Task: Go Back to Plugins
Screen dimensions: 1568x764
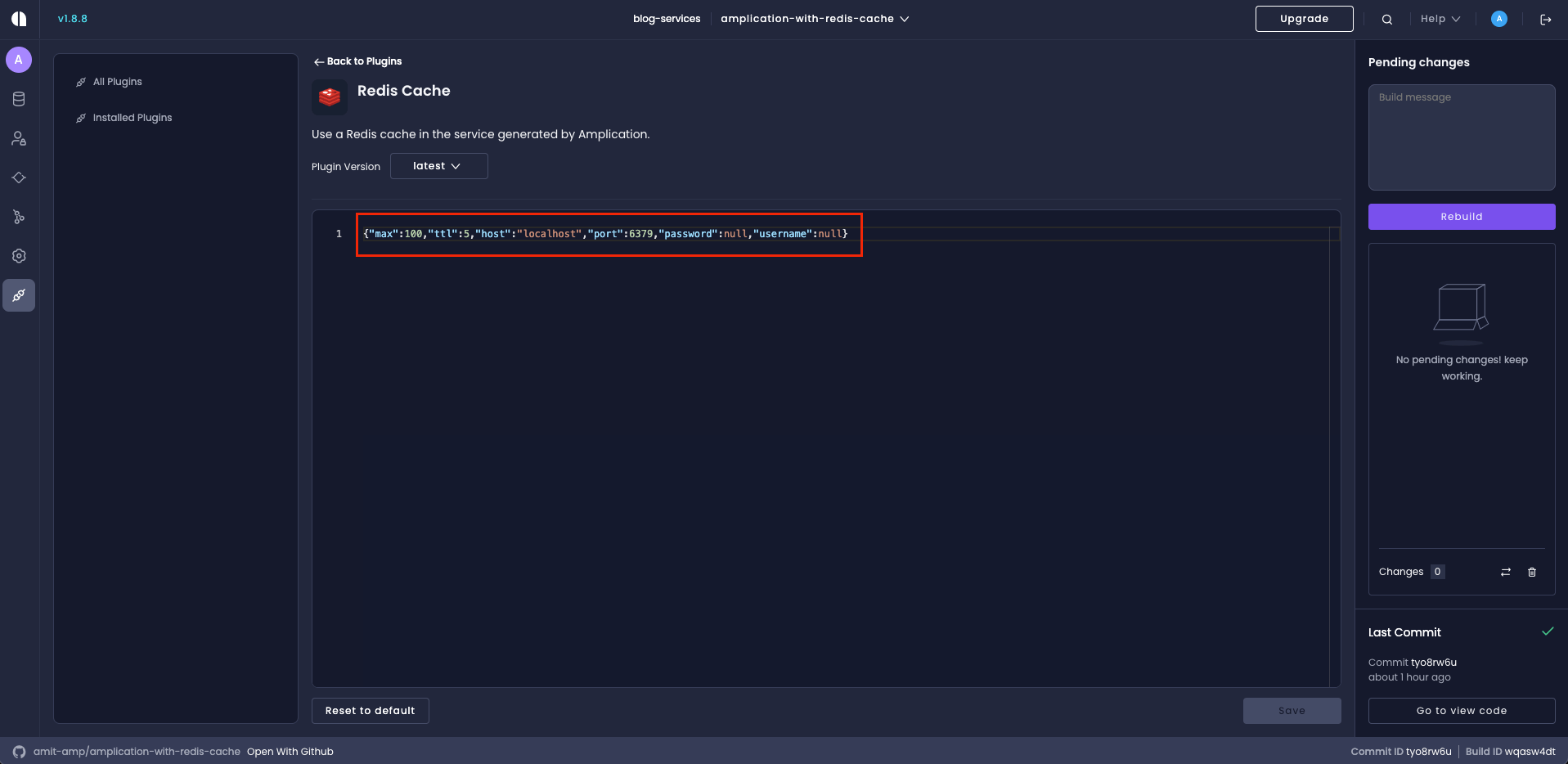Action: (357, 61)
